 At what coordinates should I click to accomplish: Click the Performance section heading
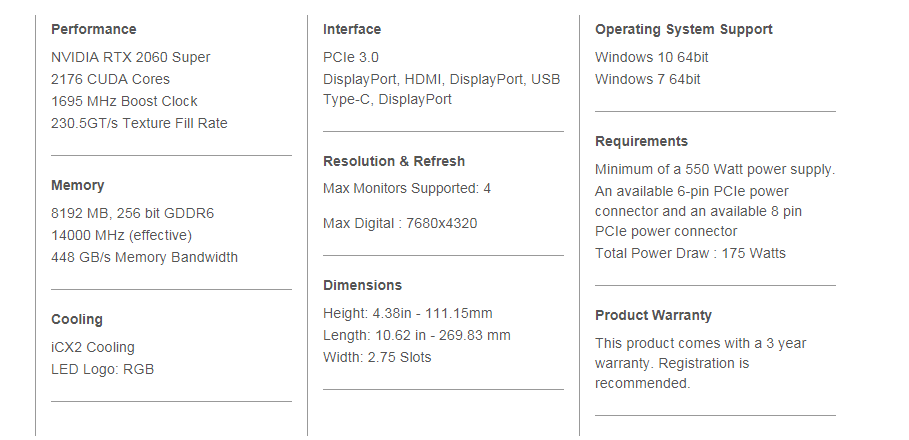93,29
